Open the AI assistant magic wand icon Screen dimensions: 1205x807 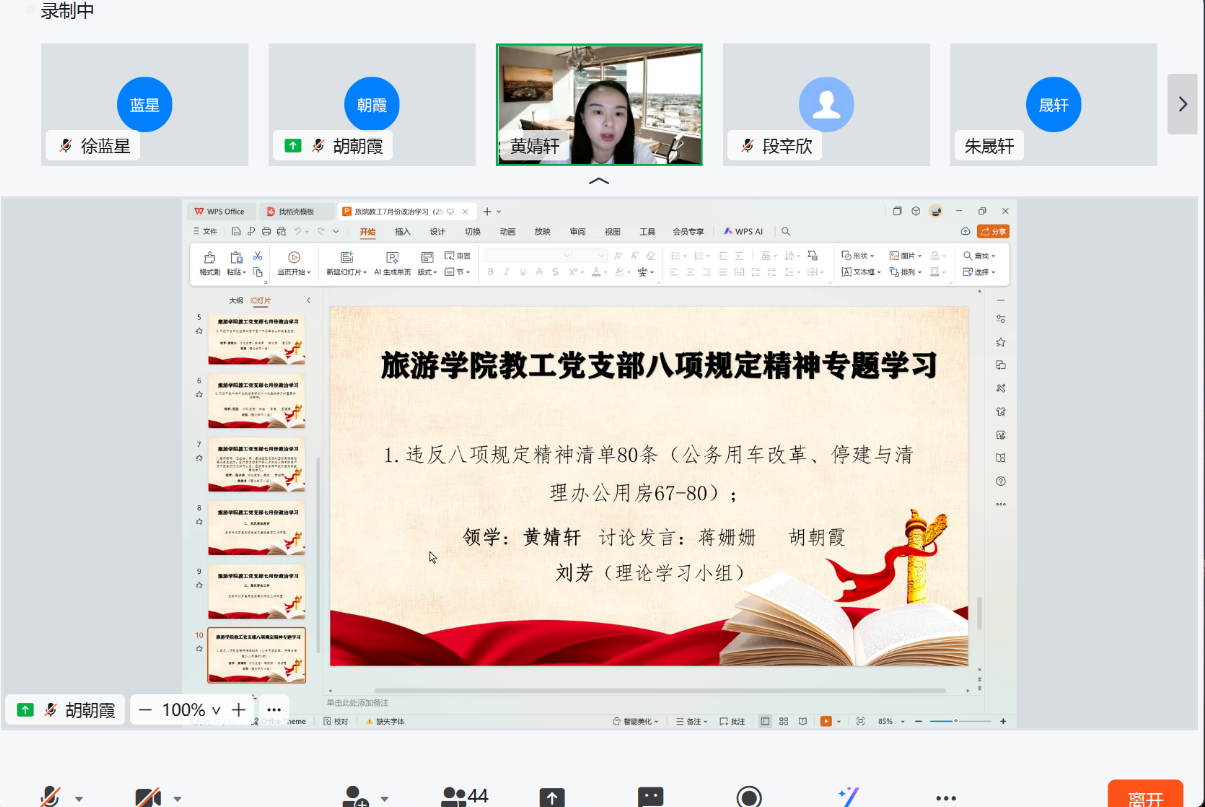pos(848,797)
